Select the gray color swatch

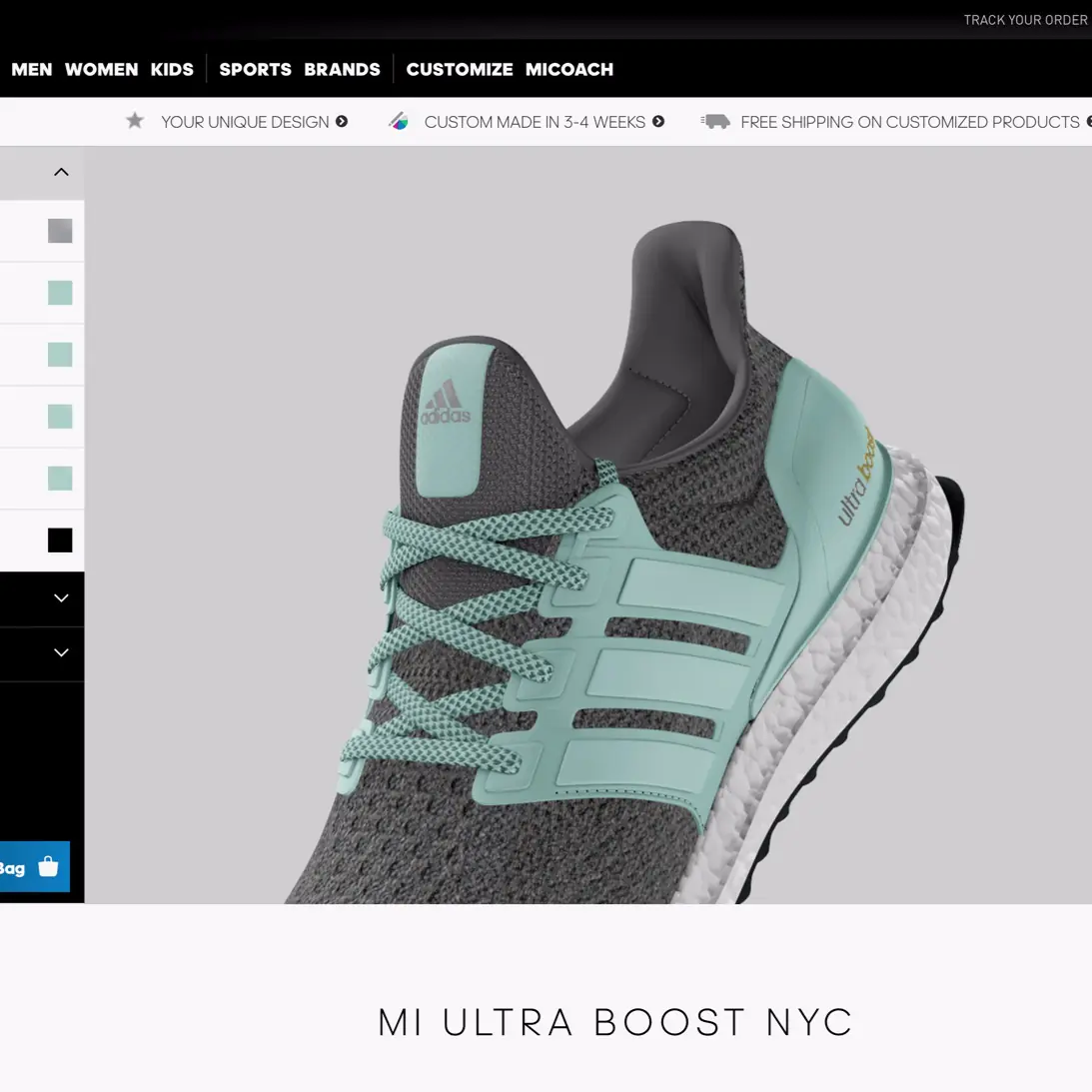pos(60,231)
